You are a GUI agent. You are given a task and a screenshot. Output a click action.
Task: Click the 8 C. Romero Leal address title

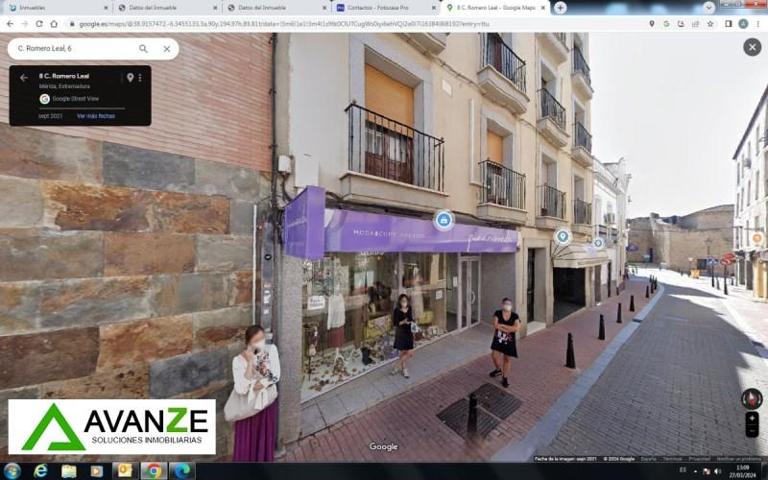click(x=64, y=76)
